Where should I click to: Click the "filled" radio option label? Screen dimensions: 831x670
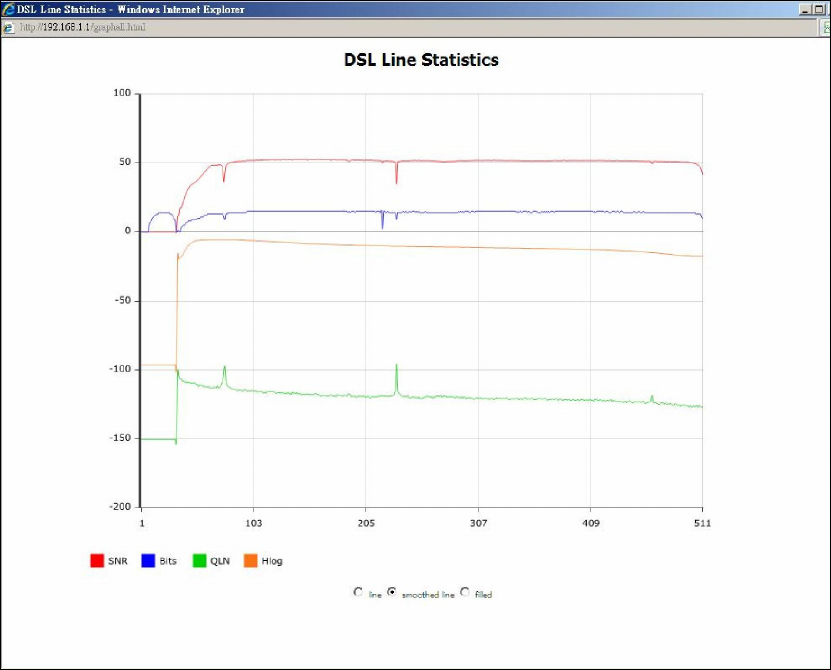(483, 595)
